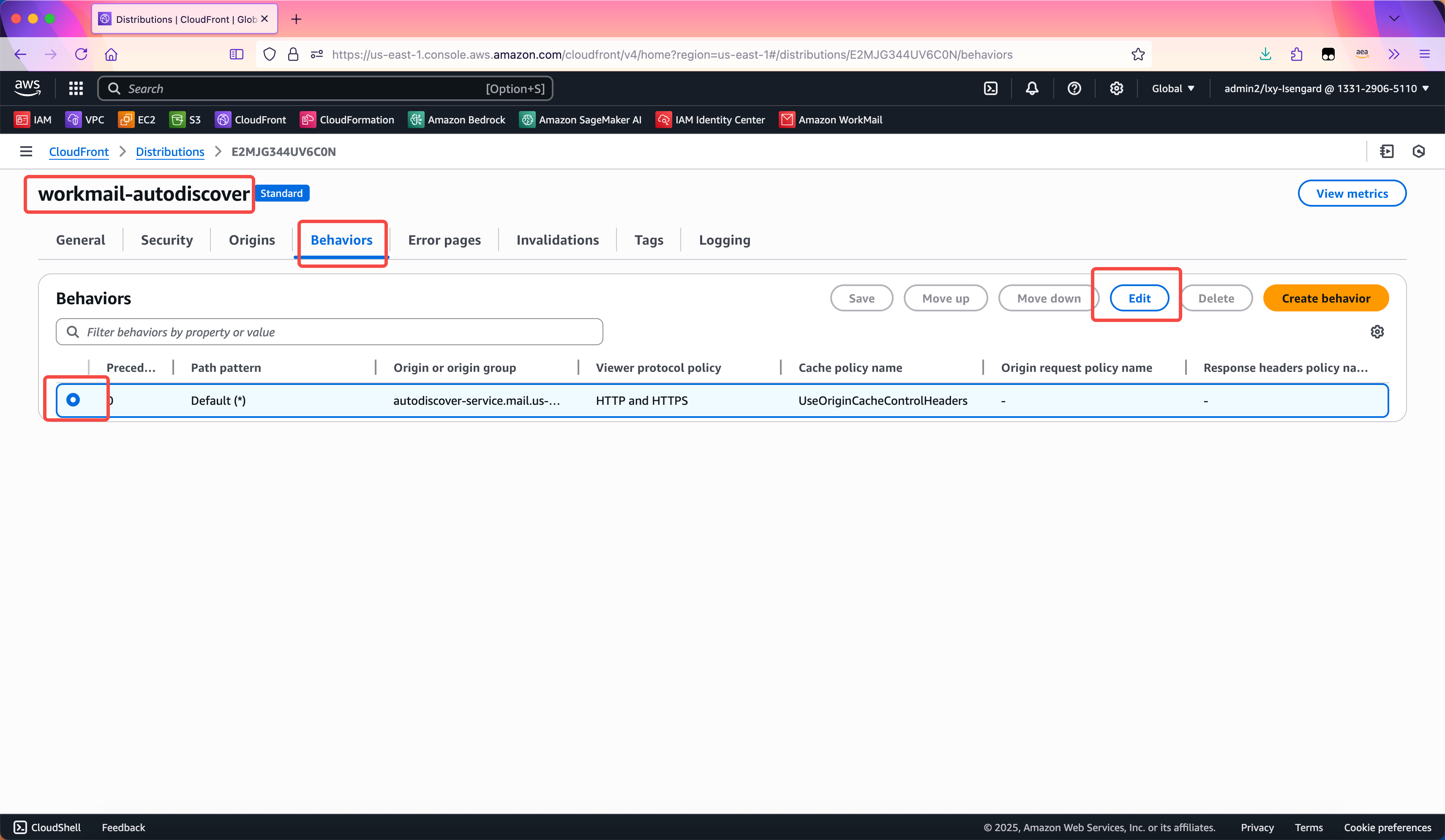Viewport: 1445px width, 840px height.
Task: Click the Move down button
Action: (1049, 298)
